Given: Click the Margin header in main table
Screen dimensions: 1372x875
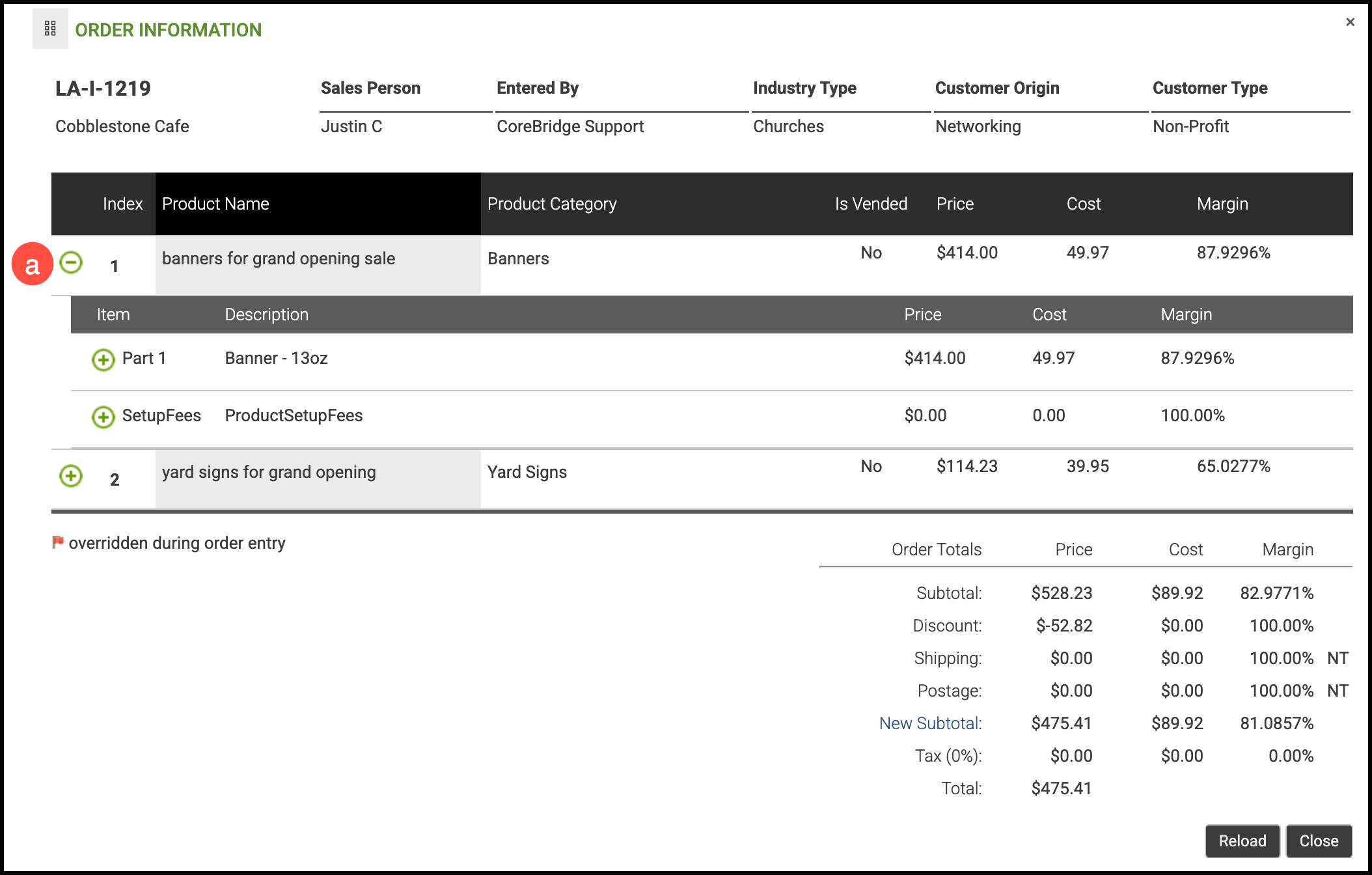Looking at the screenshot, I should pyautogui.click(x=1222, y=204).
